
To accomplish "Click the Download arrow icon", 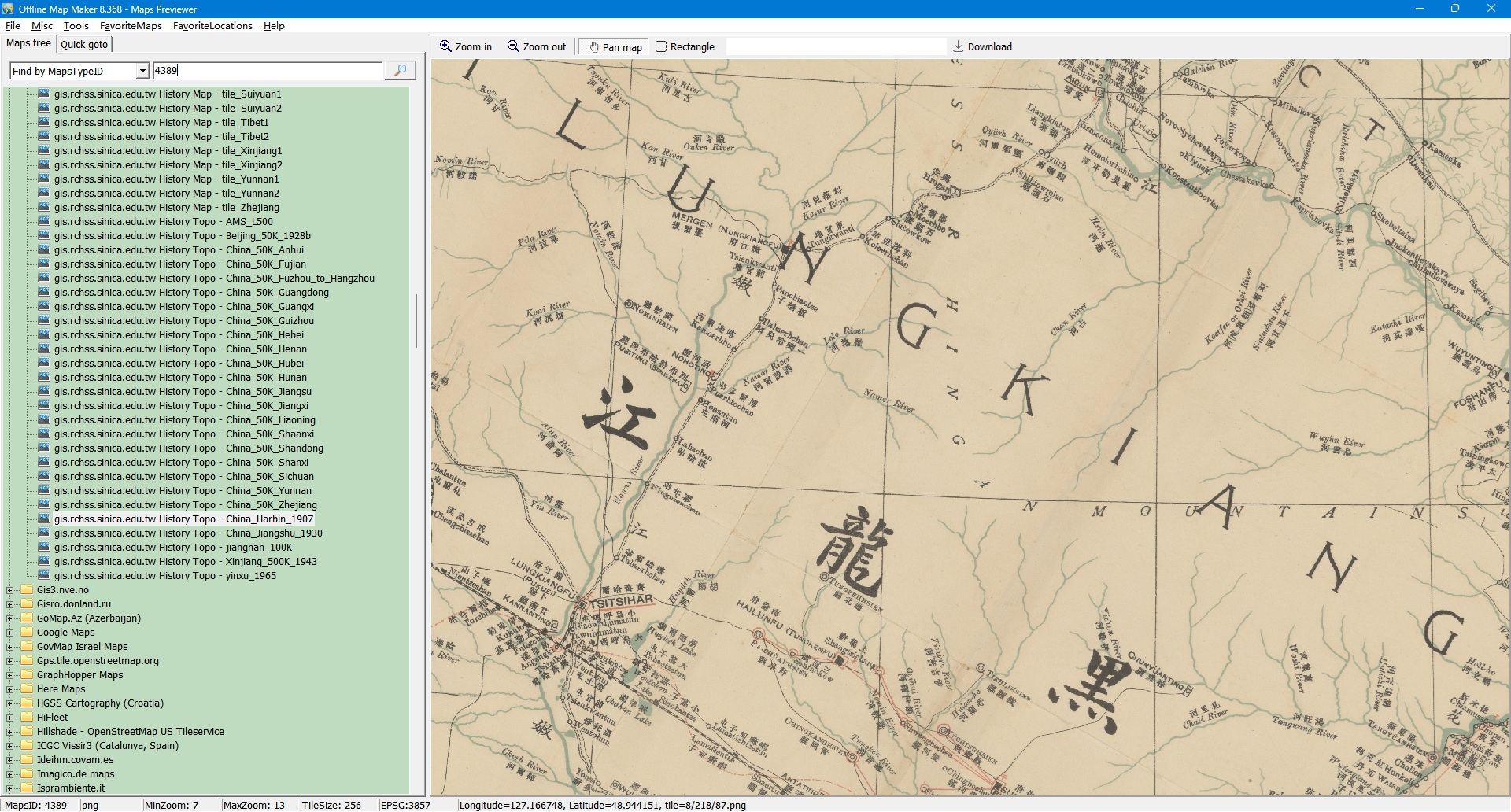I will click(958, 46).
